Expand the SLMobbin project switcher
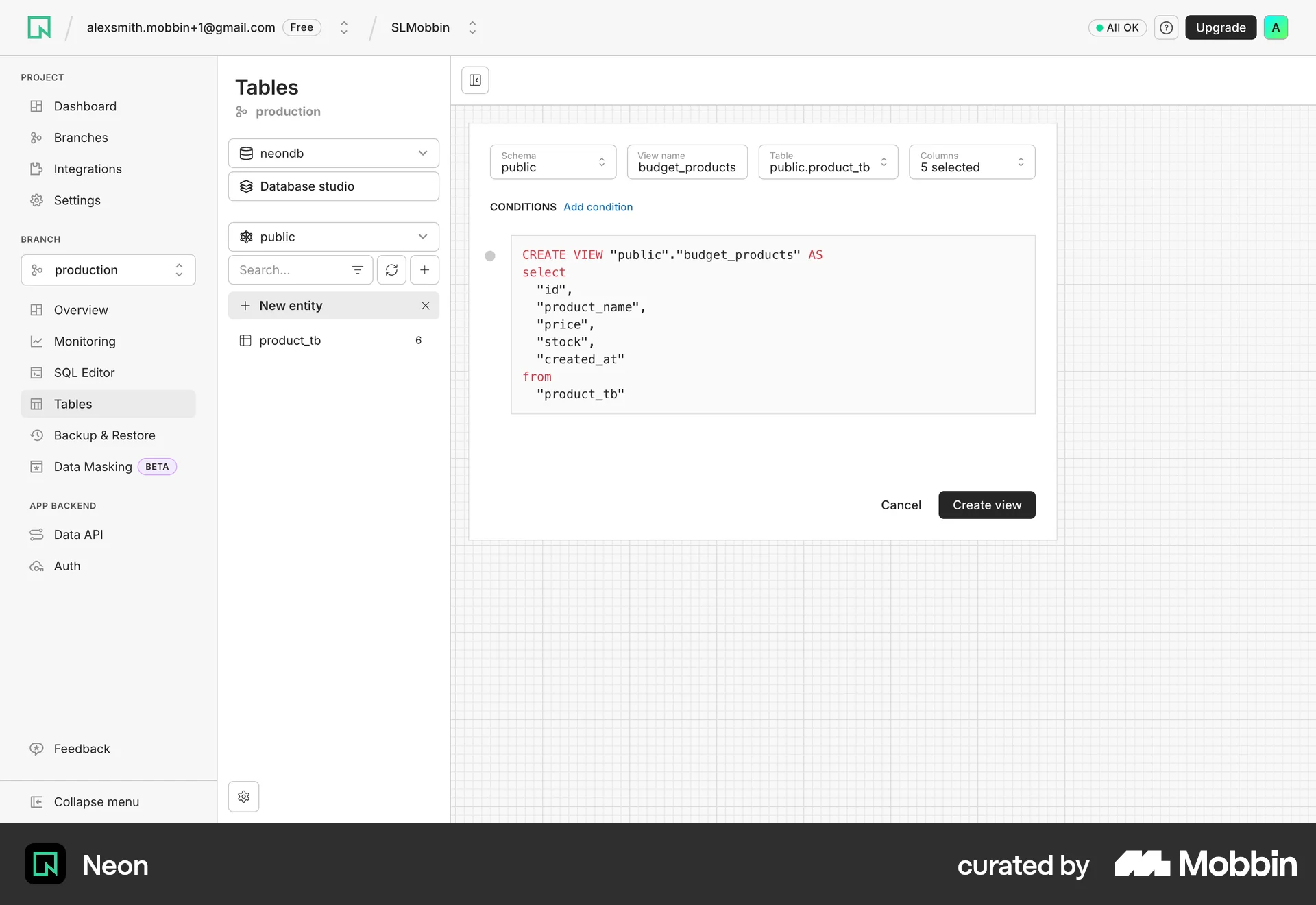Image resolution: width=1316 pixels, height=905 pixels. [472, 27]
